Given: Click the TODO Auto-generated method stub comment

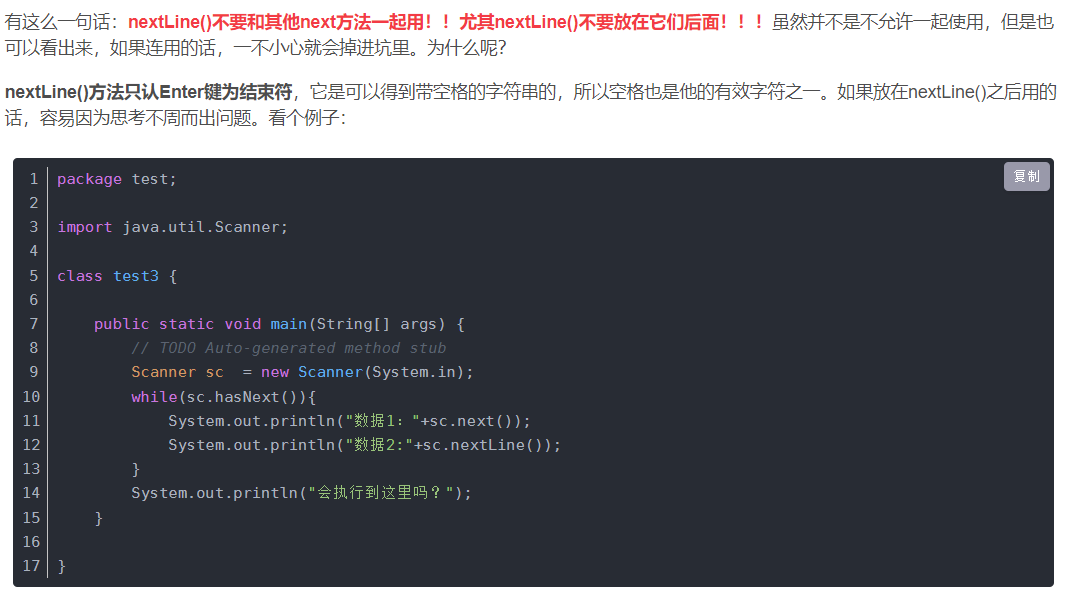Looking at the screenshot, I should tap(288, 348).
